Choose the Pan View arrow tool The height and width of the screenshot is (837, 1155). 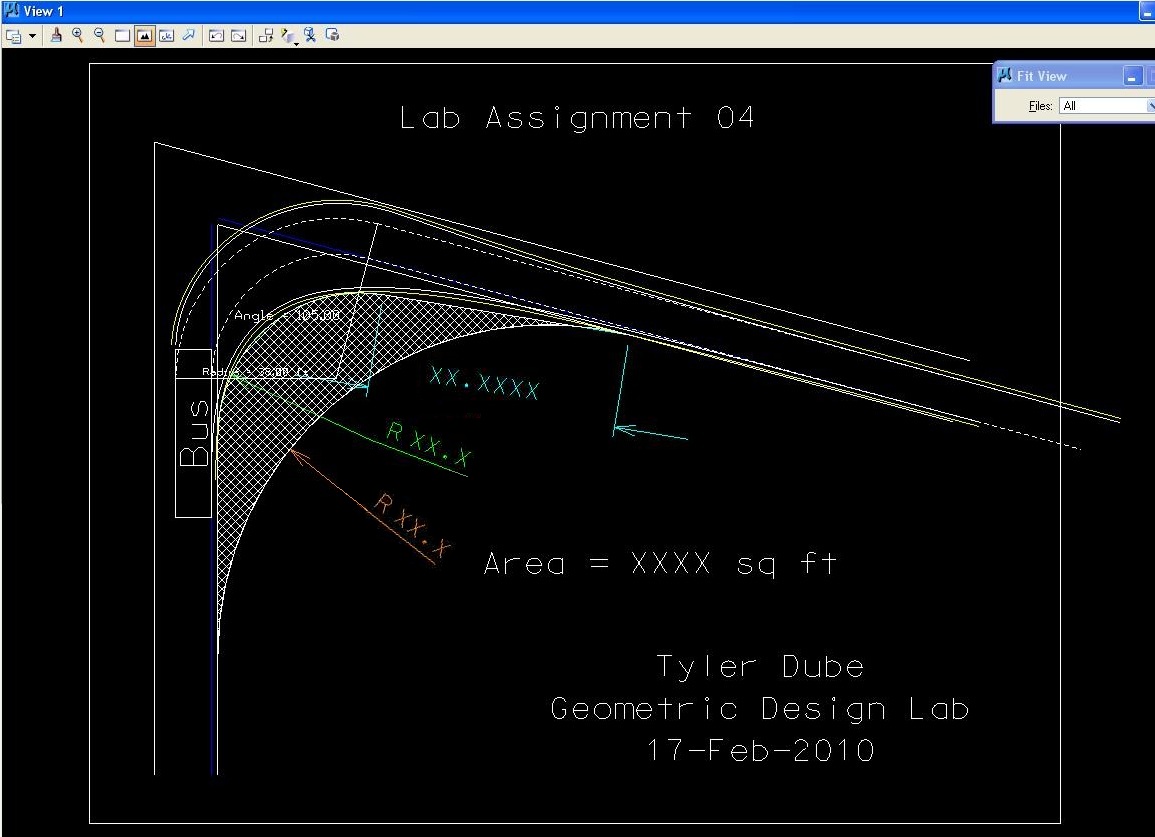point(188,35)
